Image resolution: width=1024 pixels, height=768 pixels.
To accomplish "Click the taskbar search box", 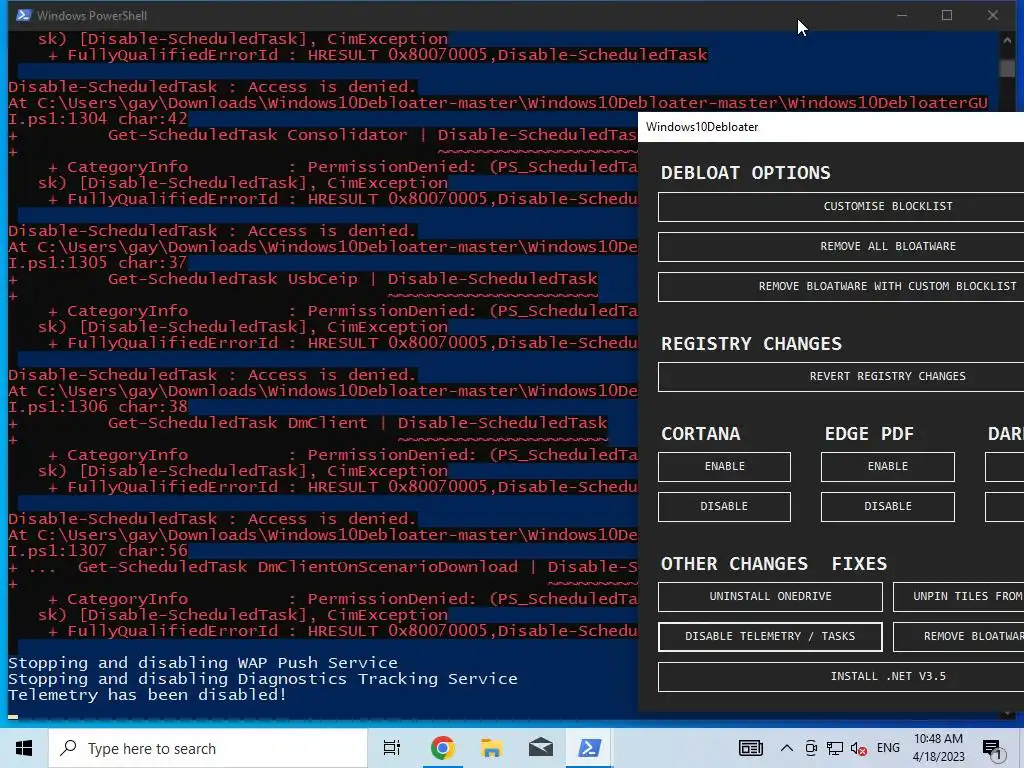I will click(208, 748).
